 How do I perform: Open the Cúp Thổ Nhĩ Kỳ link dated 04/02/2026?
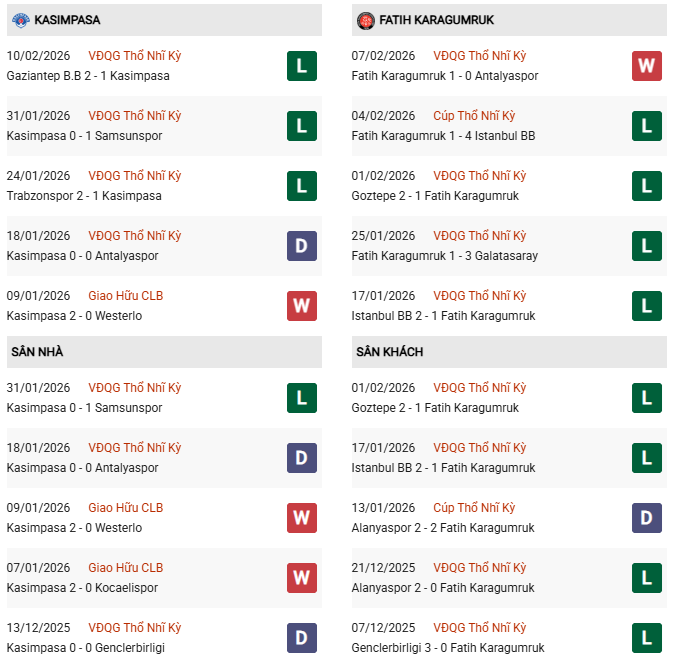(x=474, y=116)
